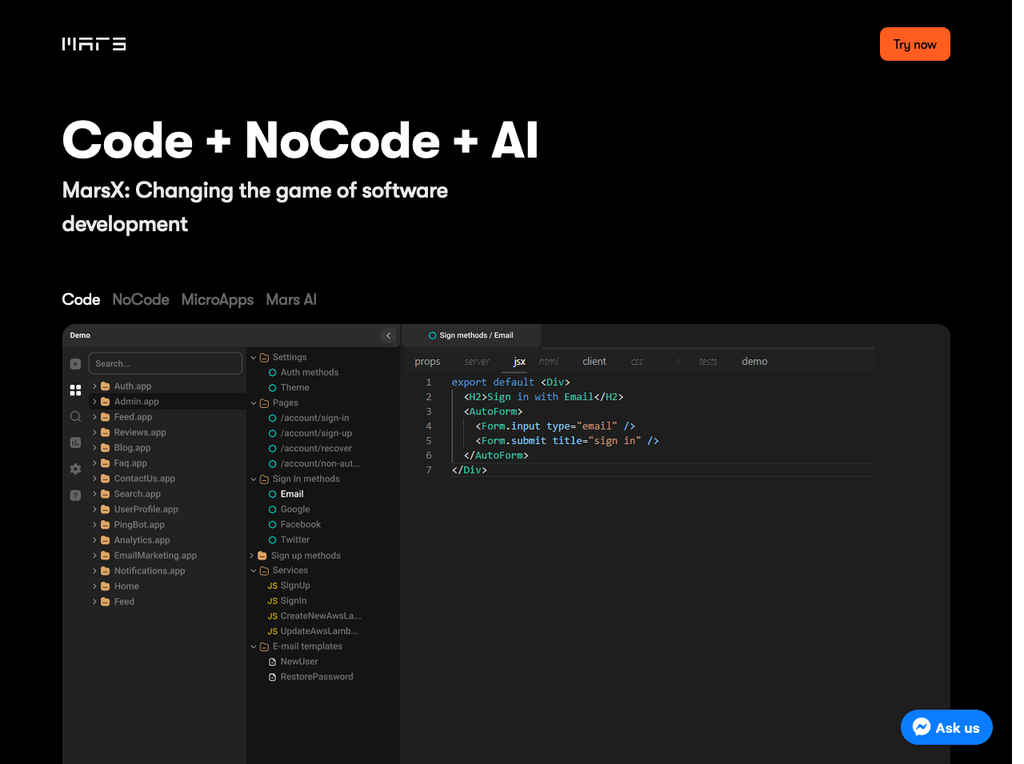Expand the Auth.app folder chevron
Viewport: 1024px width, 764px height.
coord(95,386)
